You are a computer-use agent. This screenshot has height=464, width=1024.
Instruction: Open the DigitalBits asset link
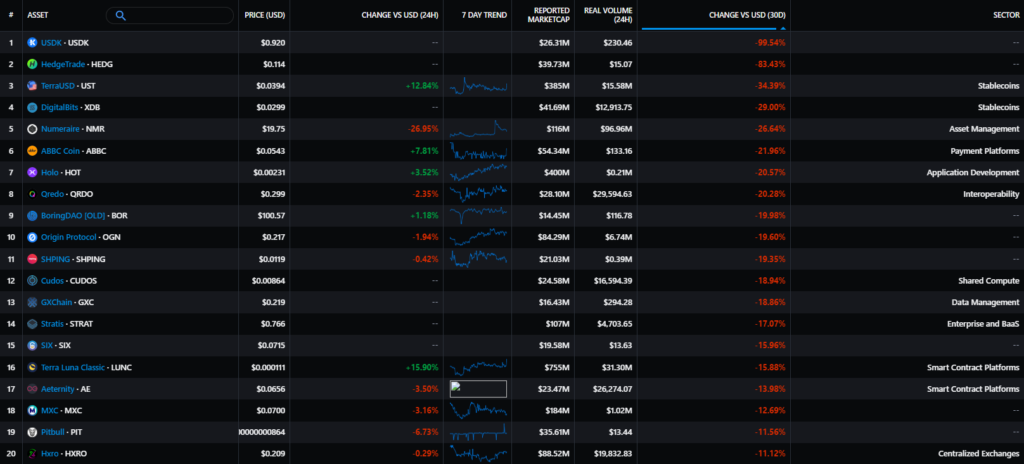(60, 107)
